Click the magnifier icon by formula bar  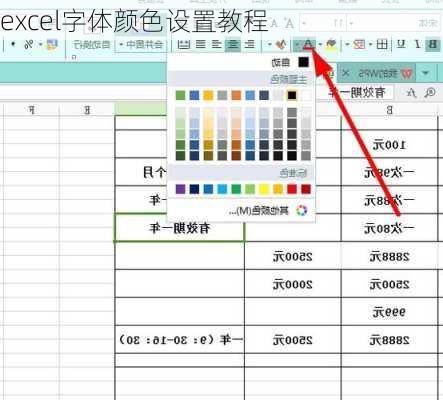[x=430, y=93]
